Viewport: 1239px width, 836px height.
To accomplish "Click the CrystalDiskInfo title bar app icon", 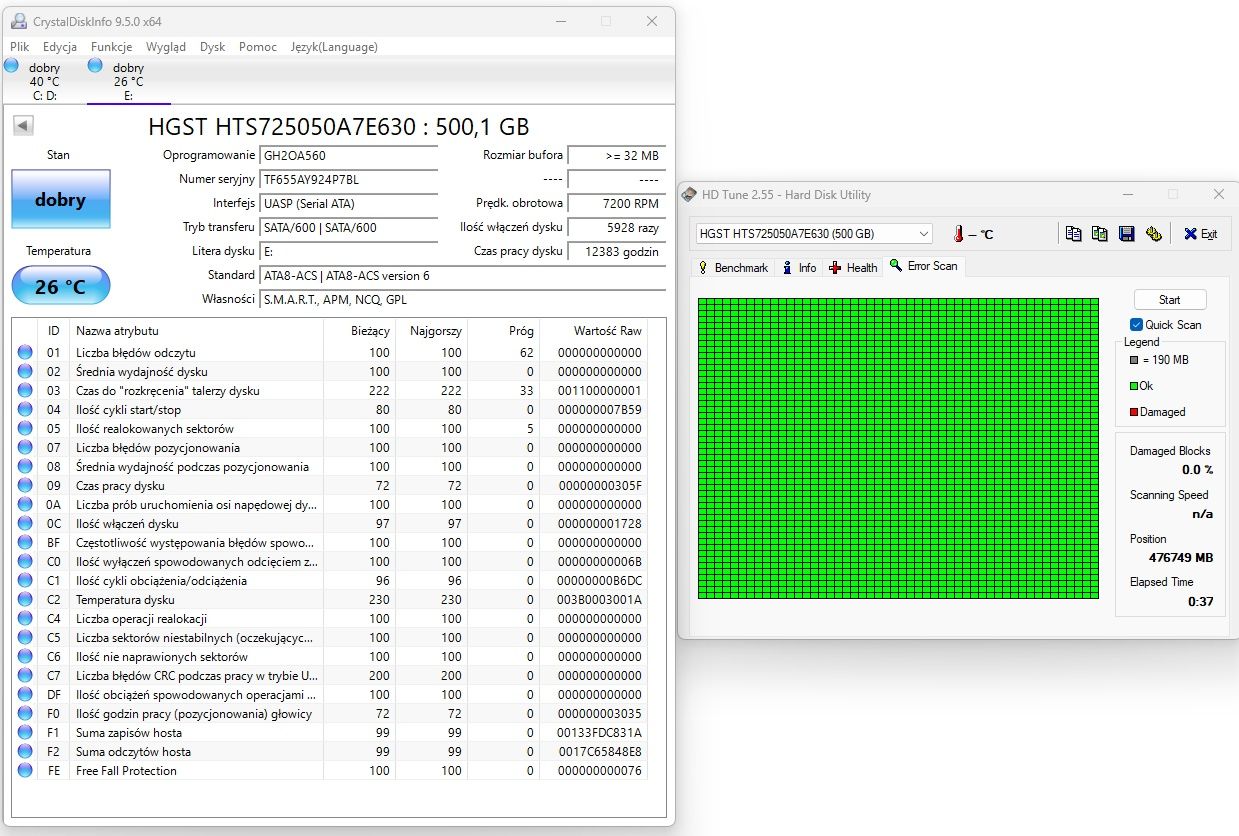I will click(18, 21).
